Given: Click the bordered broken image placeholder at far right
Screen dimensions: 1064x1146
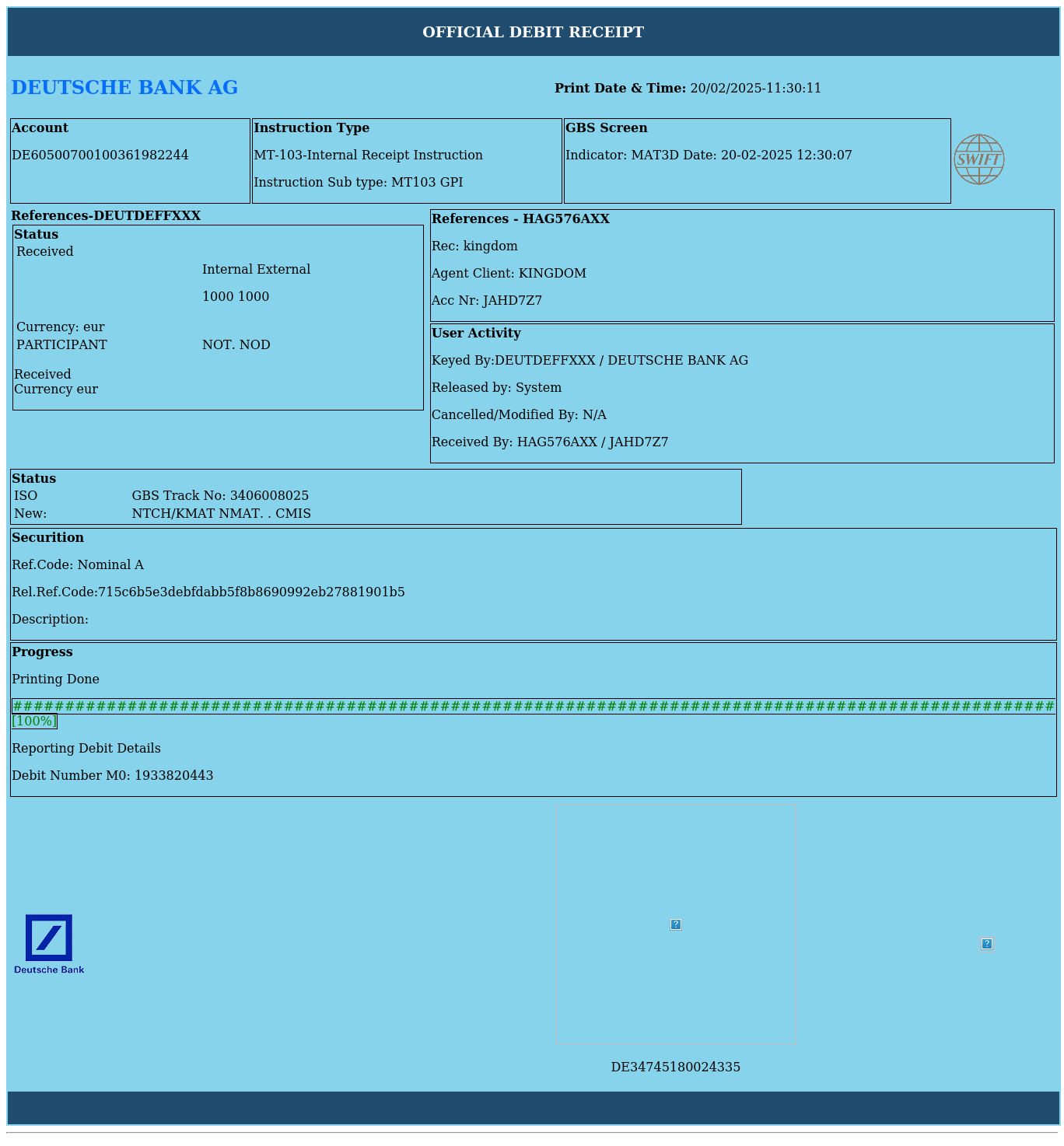Looking at the screenshot, I should [986, 944].
